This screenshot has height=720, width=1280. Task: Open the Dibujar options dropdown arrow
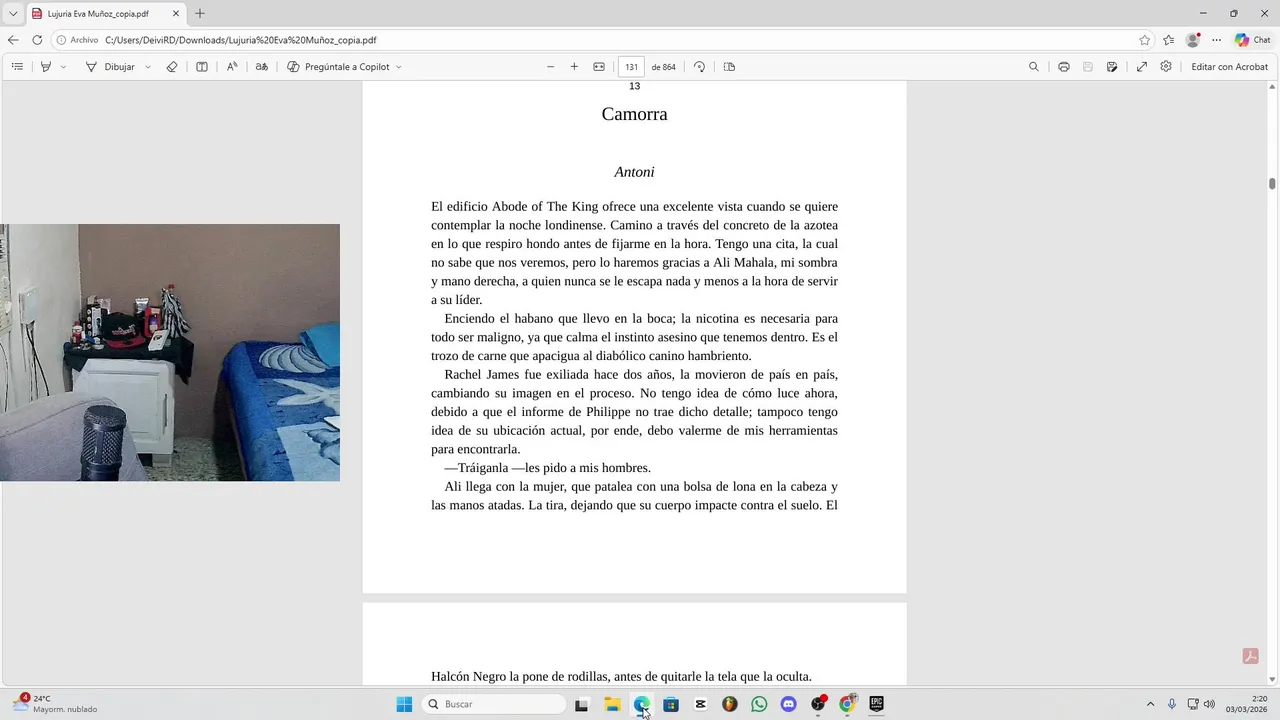point(148,67)
